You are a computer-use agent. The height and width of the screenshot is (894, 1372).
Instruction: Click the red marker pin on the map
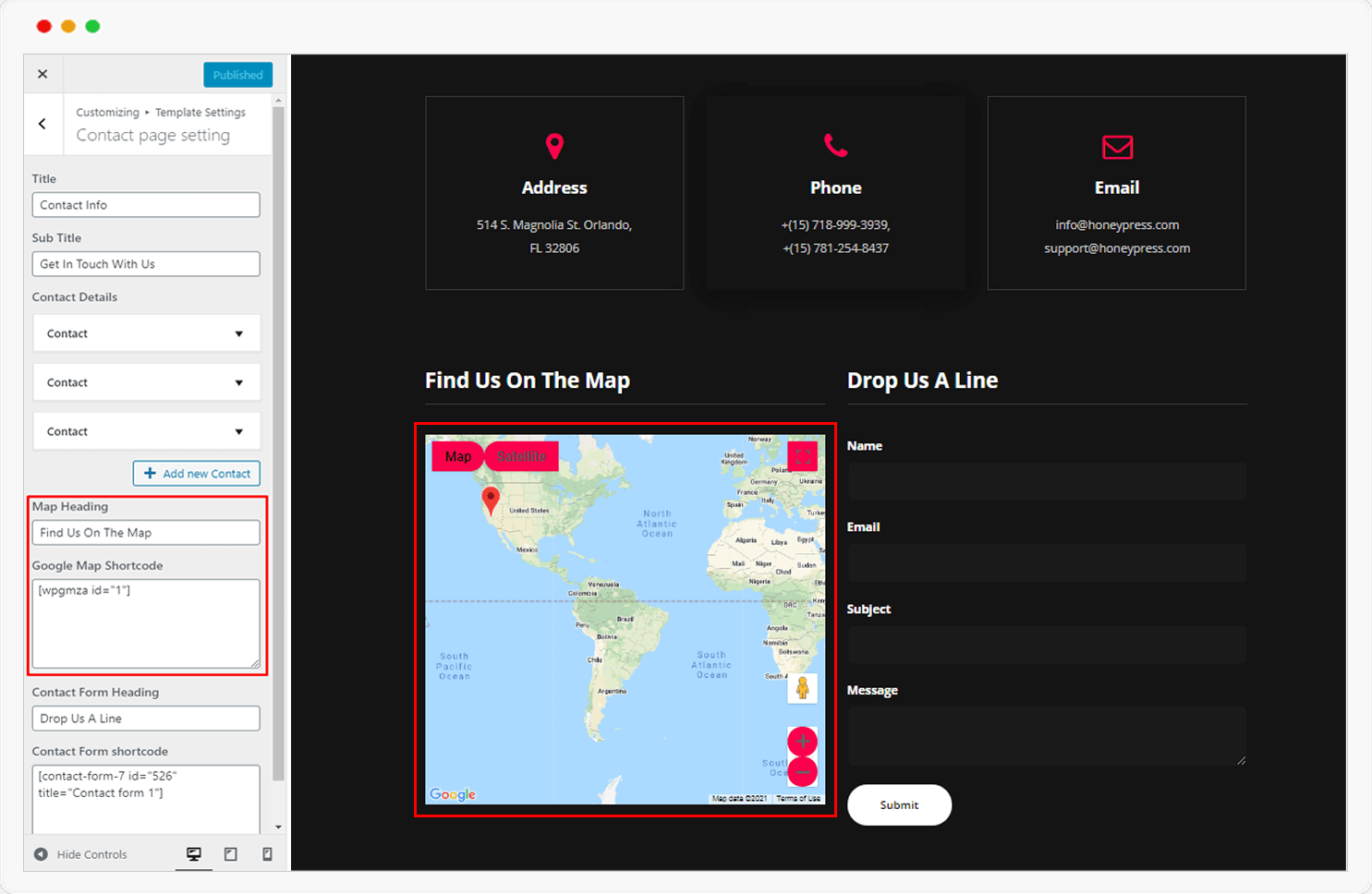click(491, 500)
